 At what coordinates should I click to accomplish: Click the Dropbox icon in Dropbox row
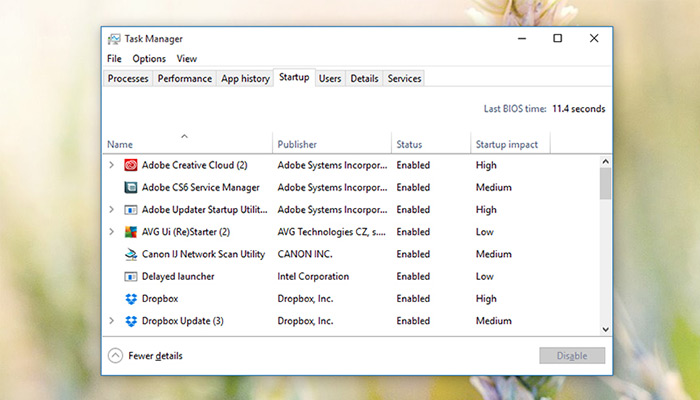pyautogui.click(x=131, y=299)
